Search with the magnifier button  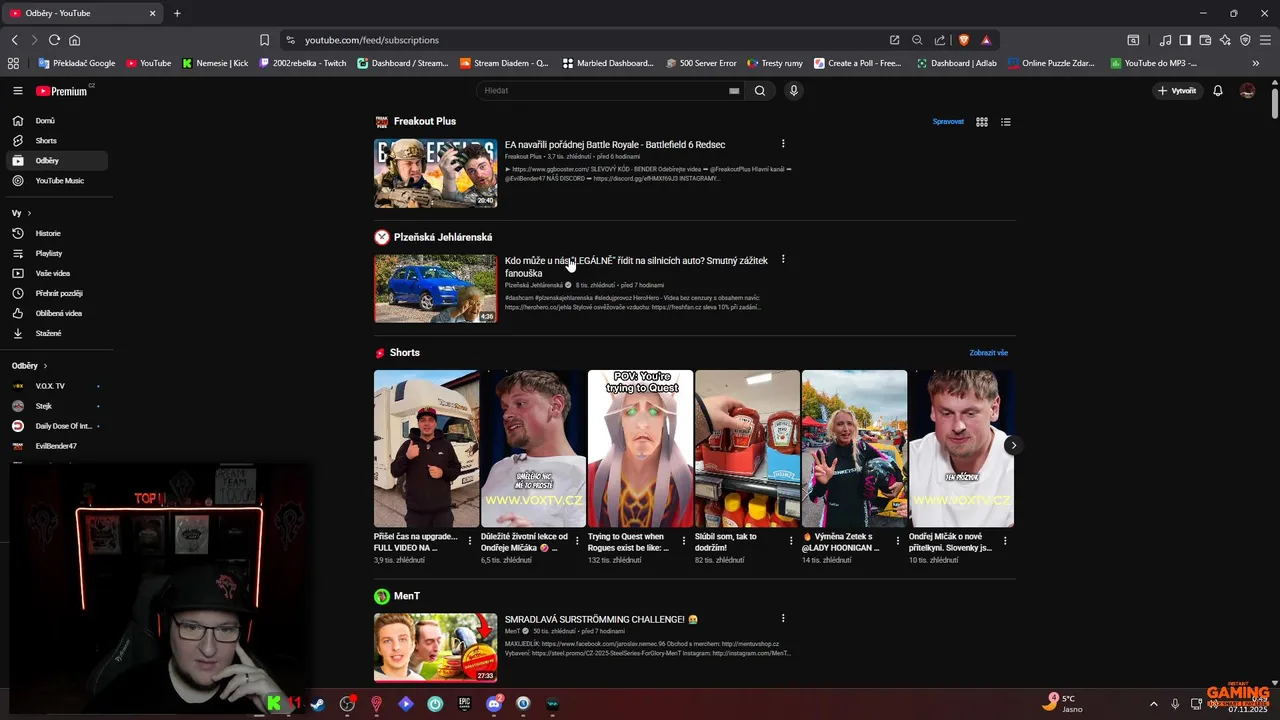[x=760, y=91]
